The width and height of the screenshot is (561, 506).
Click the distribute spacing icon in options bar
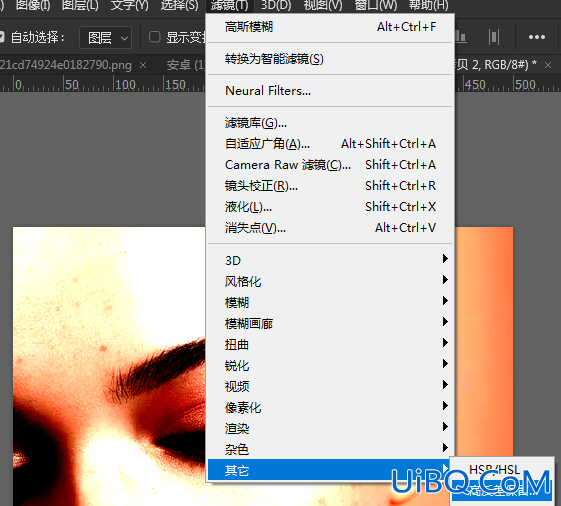click(494, 37)
